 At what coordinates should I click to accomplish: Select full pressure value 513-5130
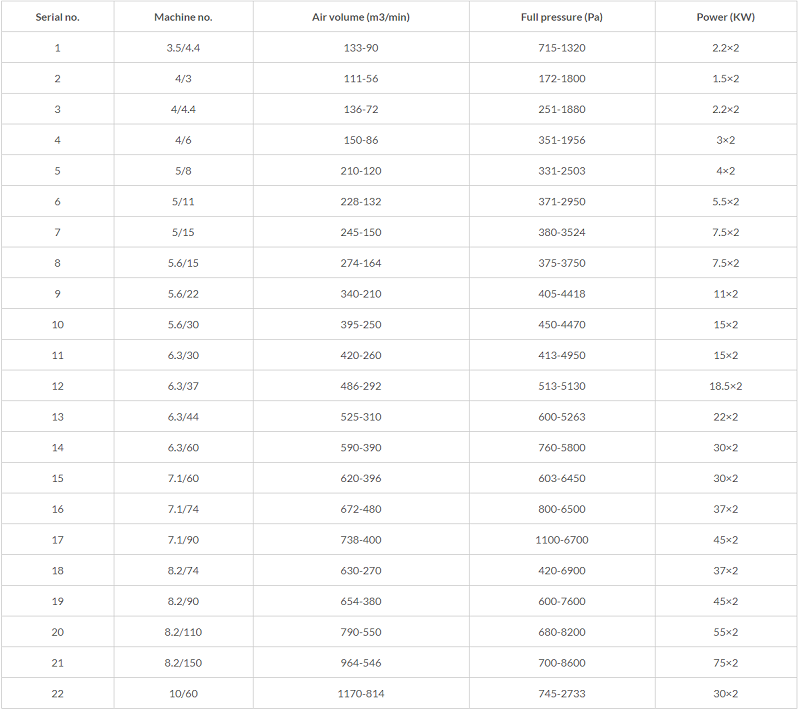(x=562, y=386)
